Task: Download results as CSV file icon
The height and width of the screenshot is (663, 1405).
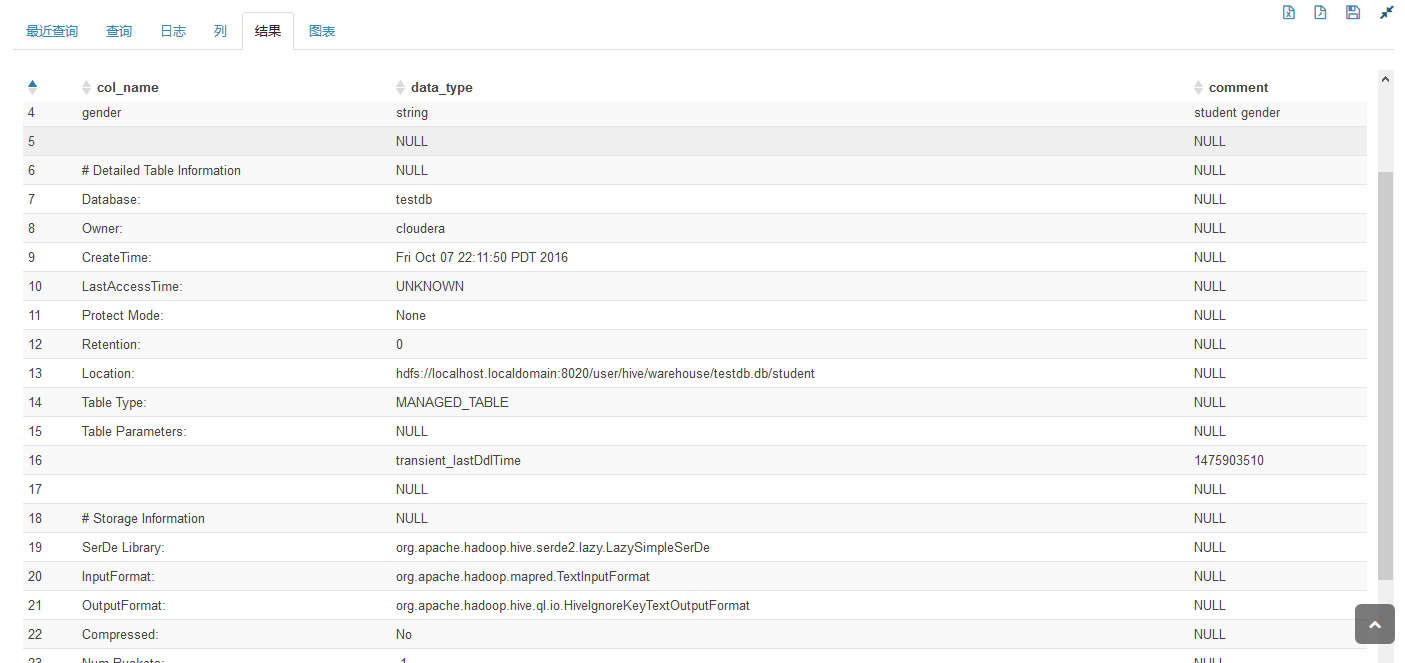Action: [x=1320, y=13]
